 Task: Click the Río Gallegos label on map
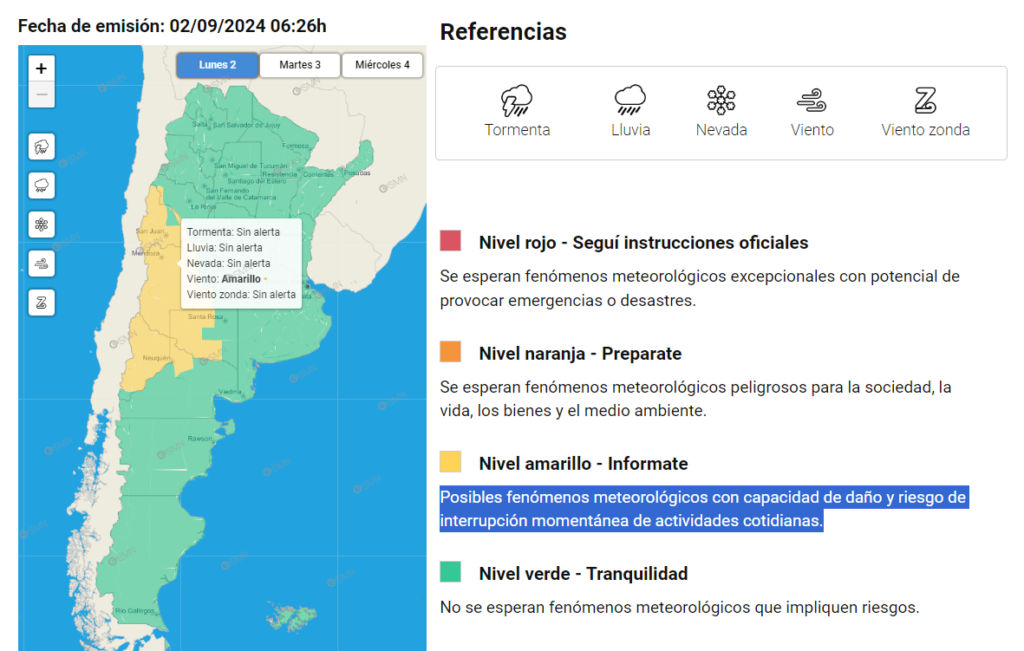pos(135,611)
